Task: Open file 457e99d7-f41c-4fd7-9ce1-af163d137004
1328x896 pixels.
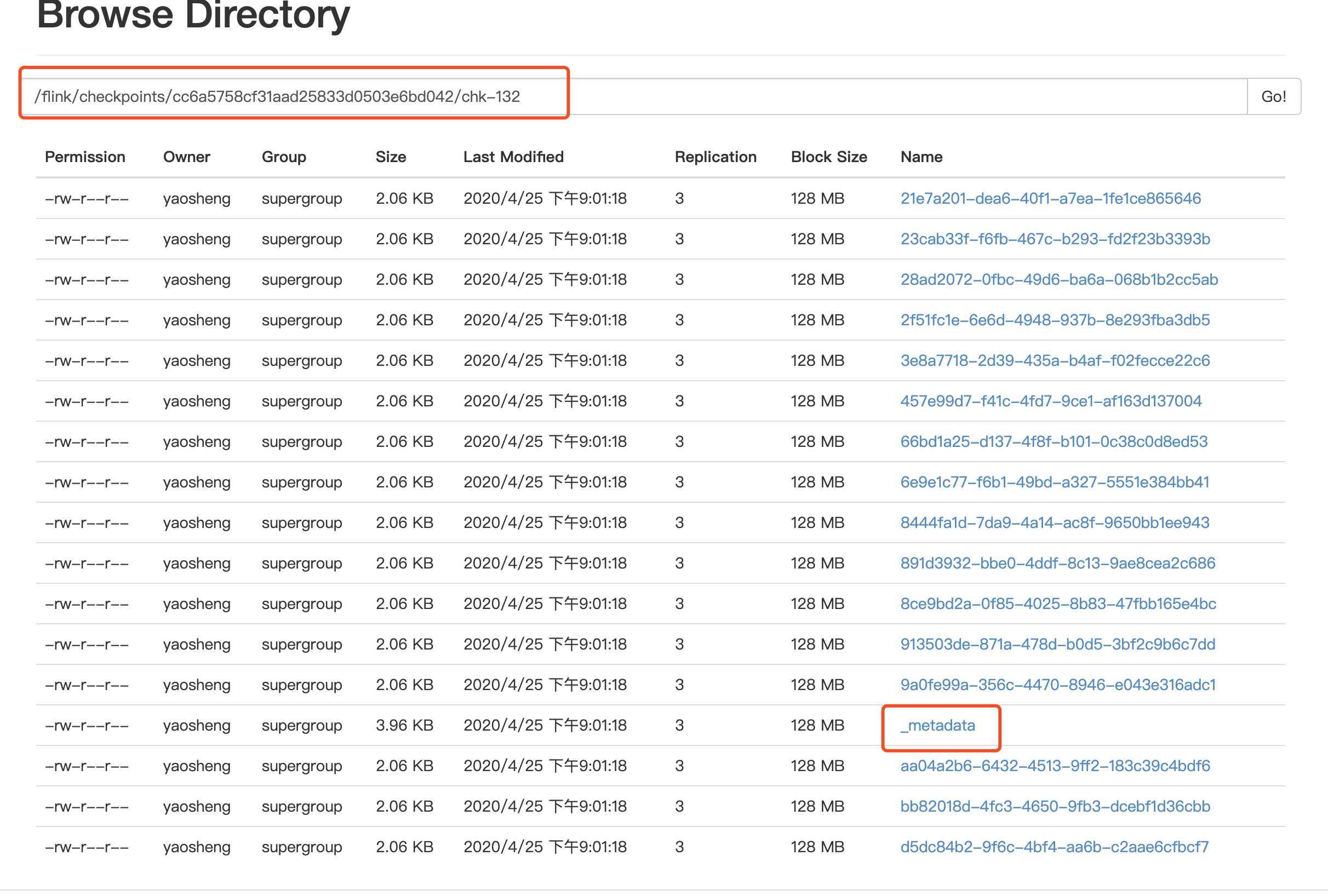Action: 1051,401
